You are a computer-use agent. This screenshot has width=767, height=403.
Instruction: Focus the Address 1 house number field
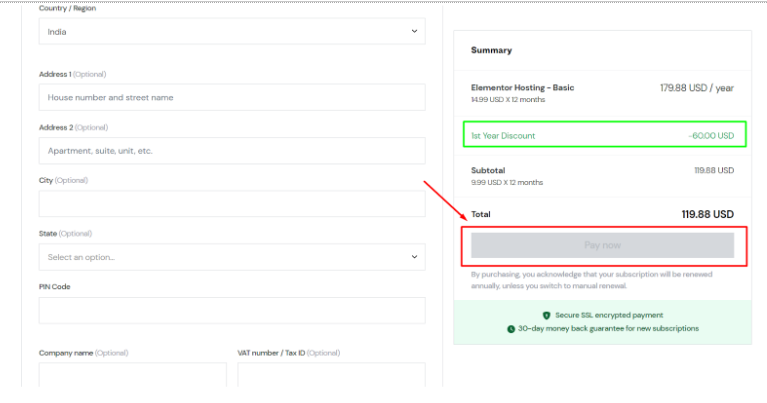tap(232, 98)
